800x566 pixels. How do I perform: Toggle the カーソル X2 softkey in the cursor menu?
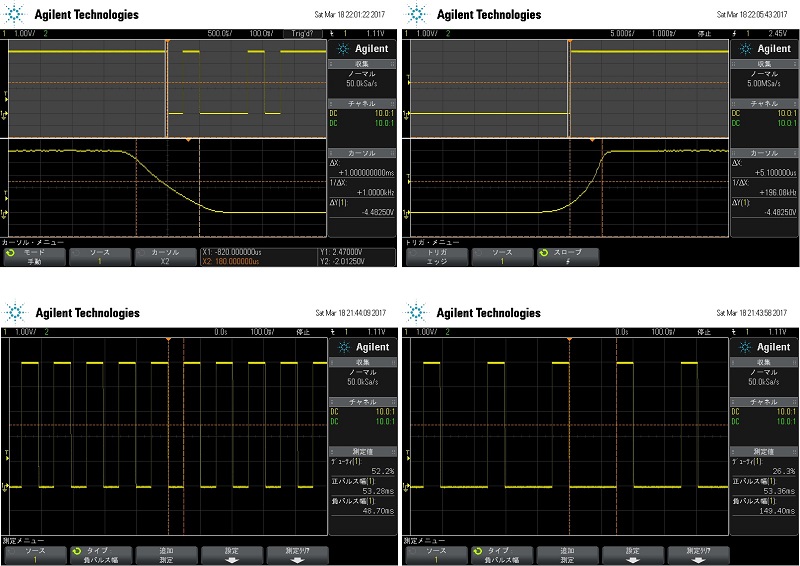(166, 256)
